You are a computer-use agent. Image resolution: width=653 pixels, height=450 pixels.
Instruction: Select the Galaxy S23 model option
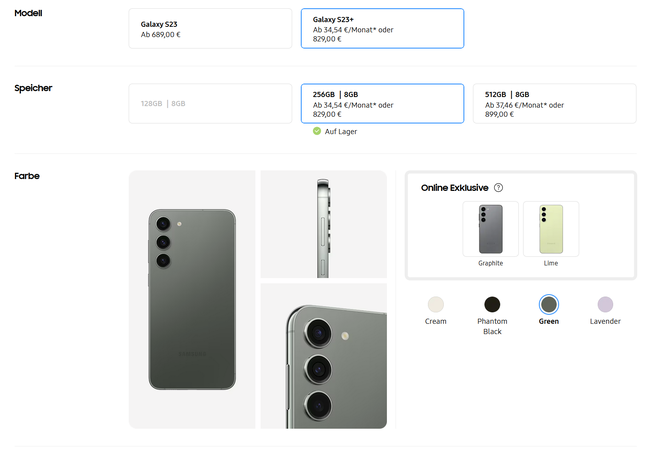(210, 28)
